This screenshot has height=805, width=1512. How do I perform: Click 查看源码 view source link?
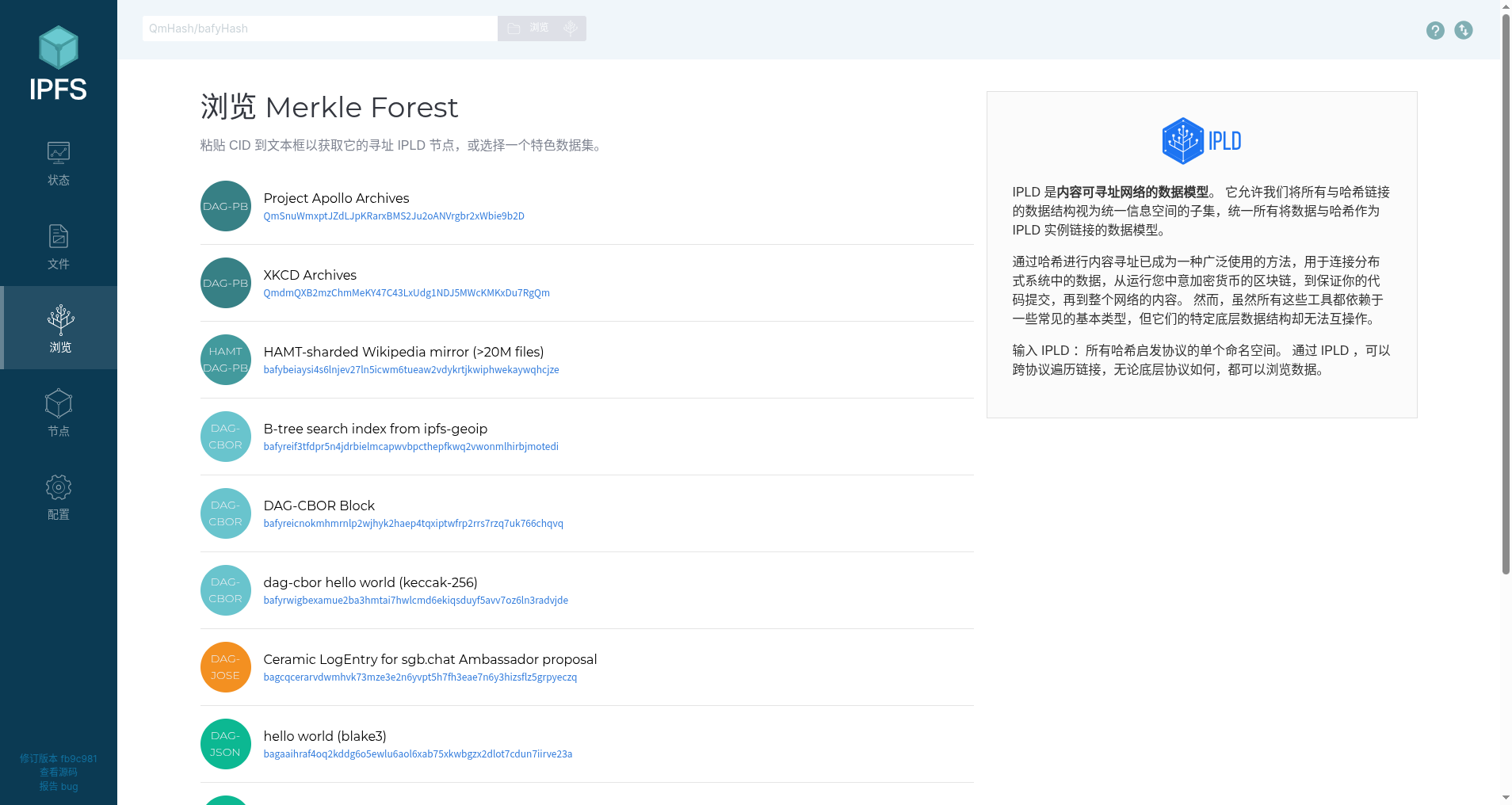[x=59, y=772]
